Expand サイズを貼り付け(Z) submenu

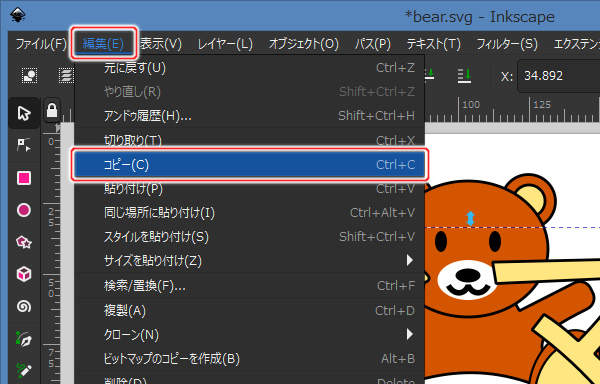tap(249, 261)
